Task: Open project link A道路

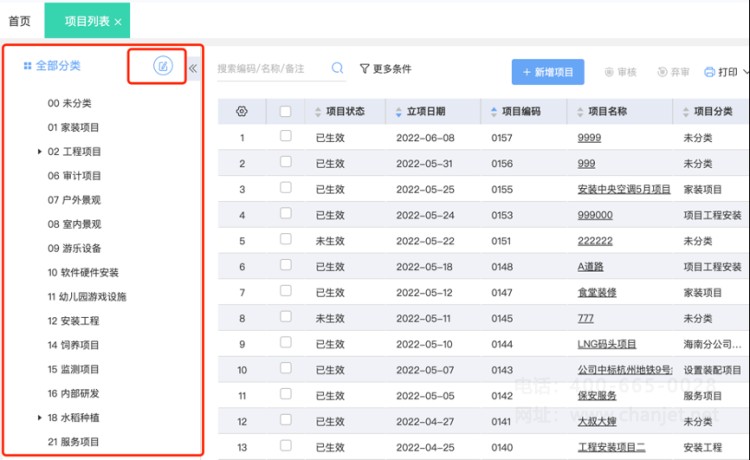Action: [590, 267]
